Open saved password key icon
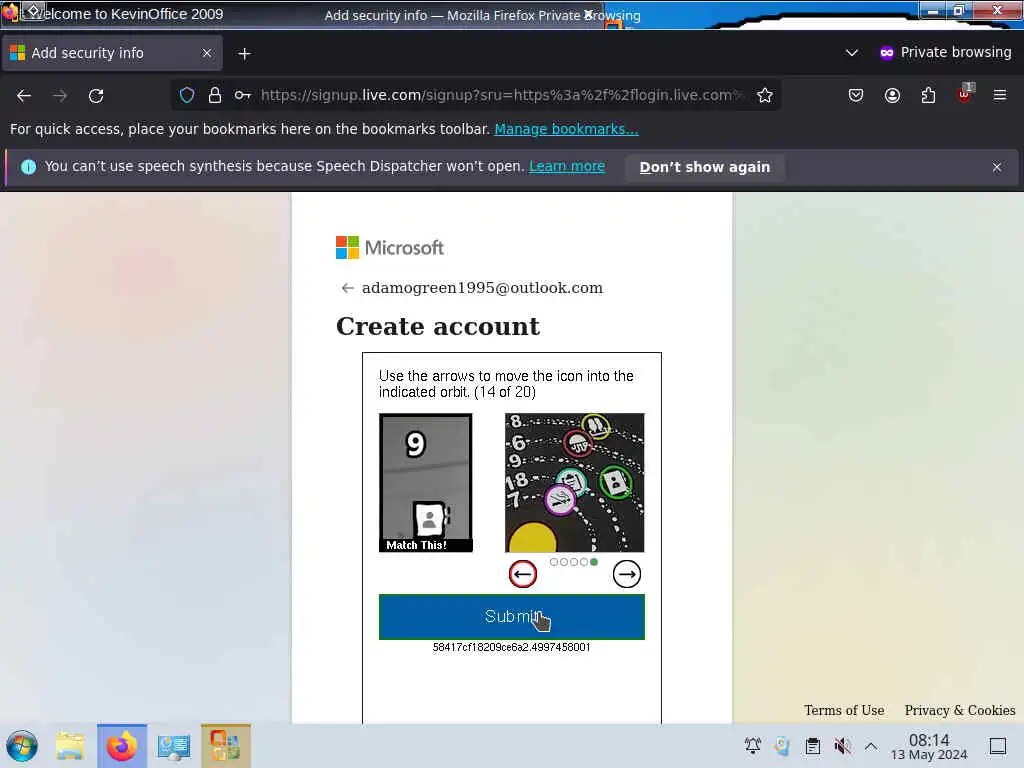1024x768 pixels. [242, 95]
